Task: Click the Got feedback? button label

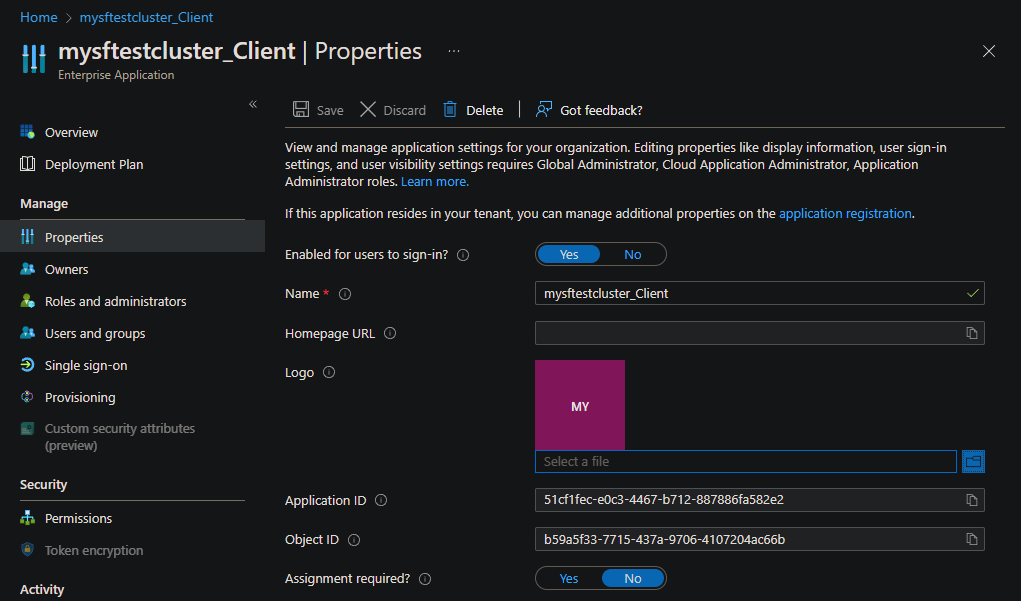Action: (601, 111)
